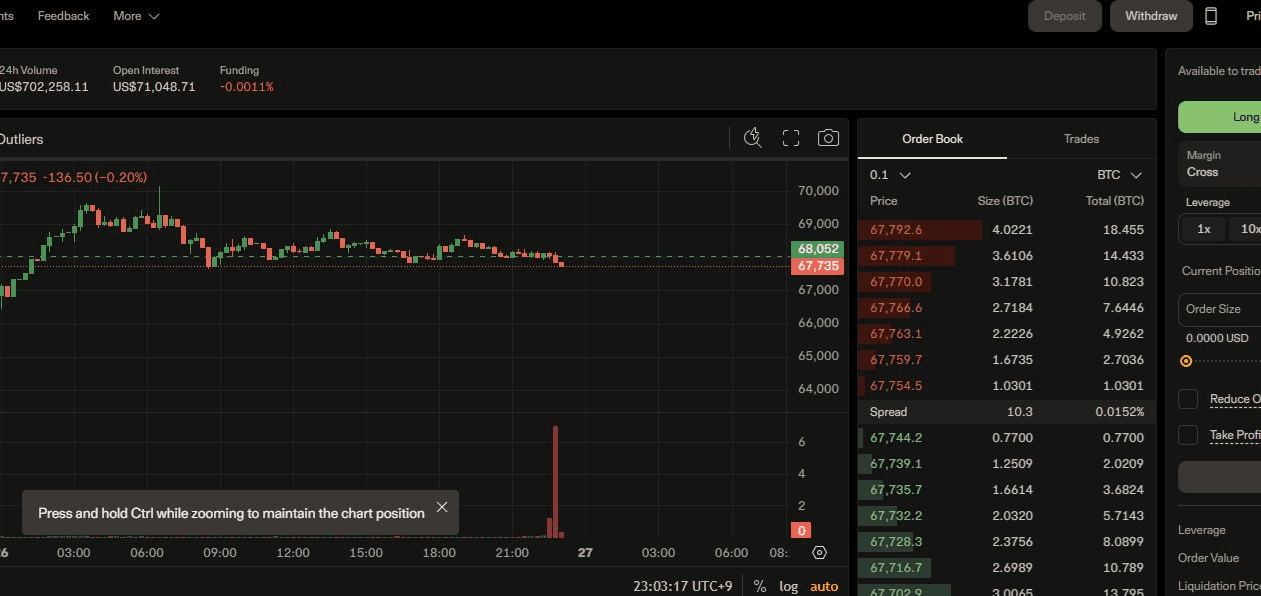Toggle auto scale on chart
Image resolution: width=1261 pixels, height=596 pixels.
[x=824, y=586]
